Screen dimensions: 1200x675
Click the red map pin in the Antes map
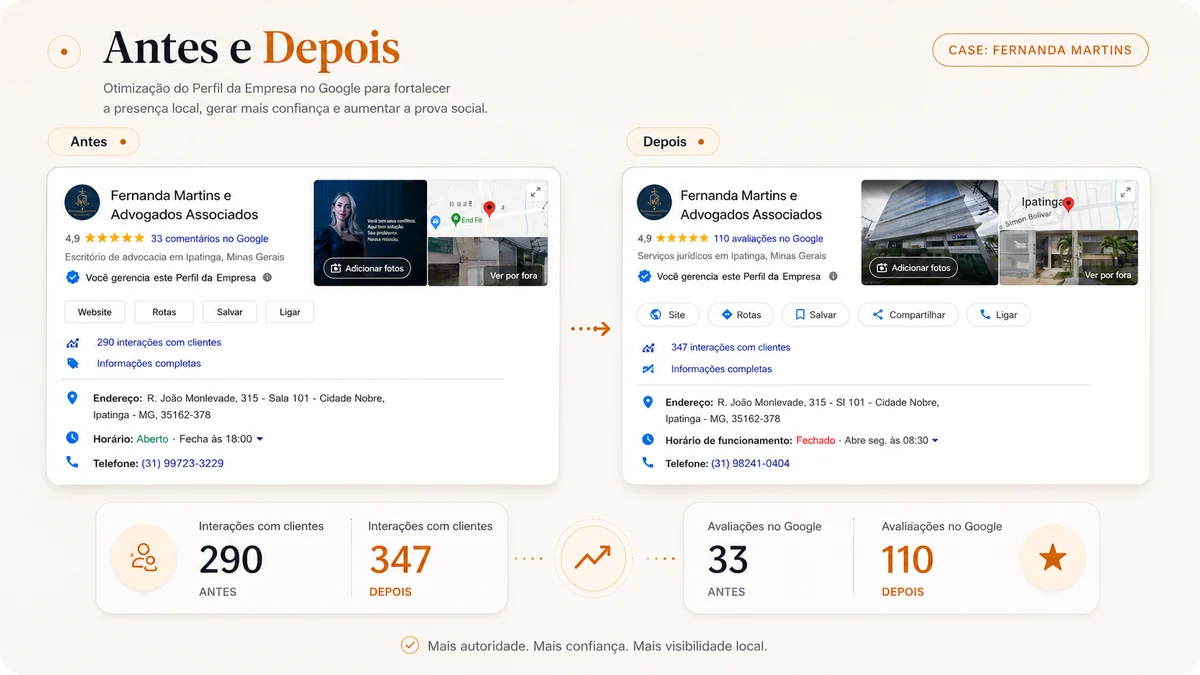click(x=489, y=208)
